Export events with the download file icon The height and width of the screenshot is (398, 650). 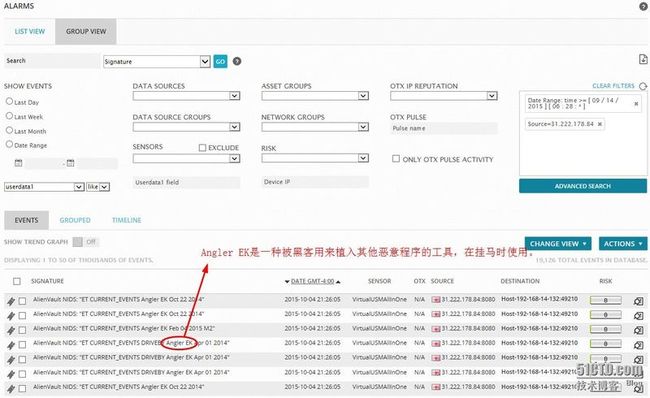[x=643, y=60]
